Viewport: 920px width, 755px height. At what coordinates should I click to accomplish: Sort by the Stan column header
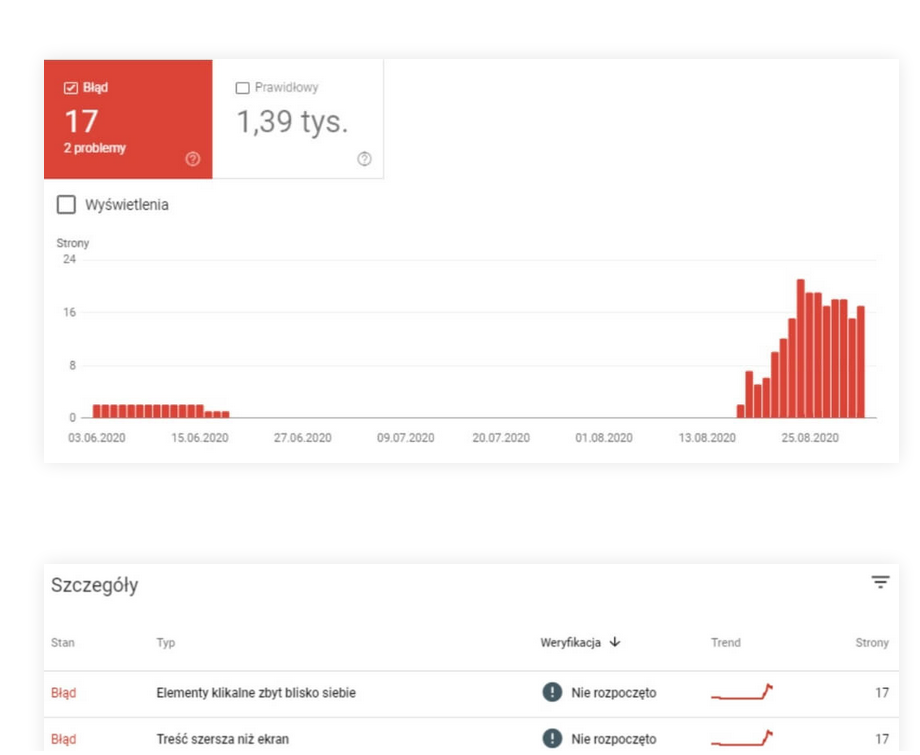pos(62,643)
